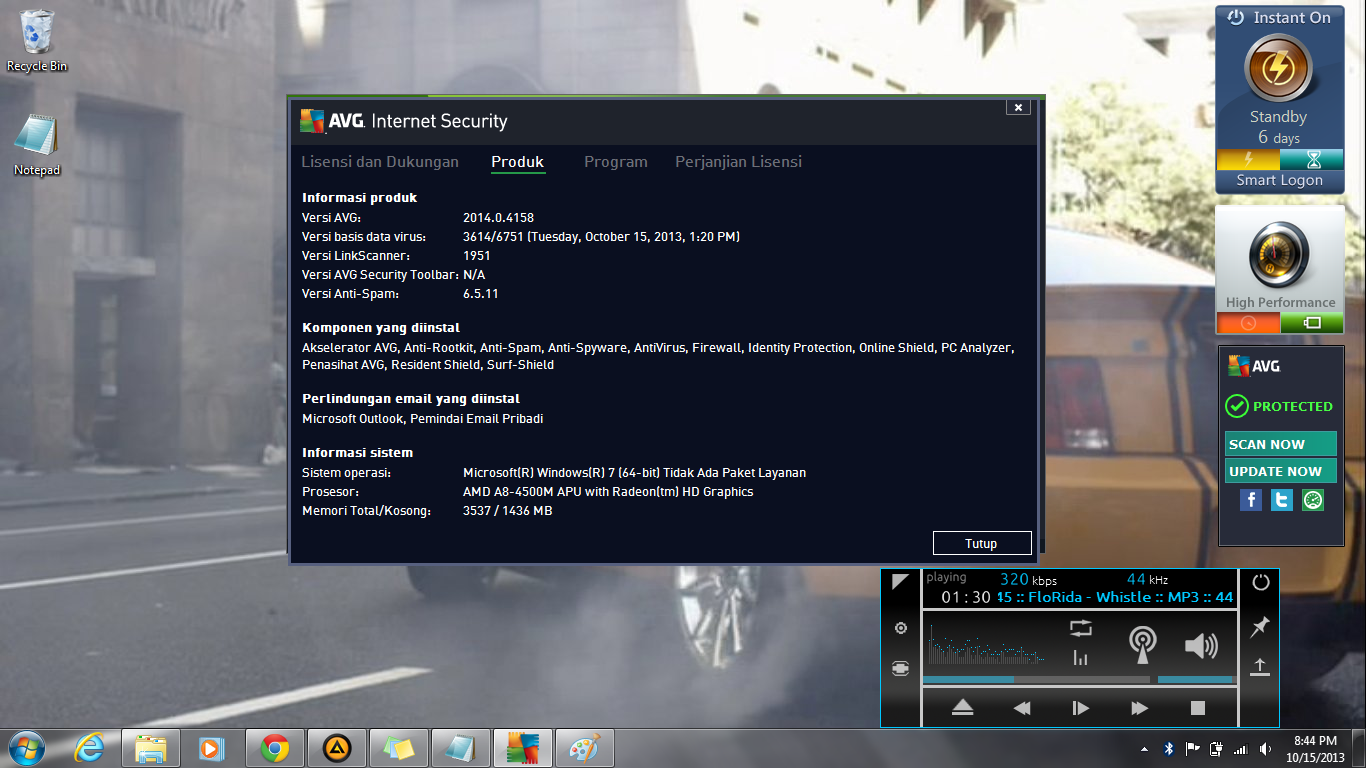The width and height of the screenshot is (1366, 768).
Task: Open Paint from the taskbar
Action: coord(585,748)
